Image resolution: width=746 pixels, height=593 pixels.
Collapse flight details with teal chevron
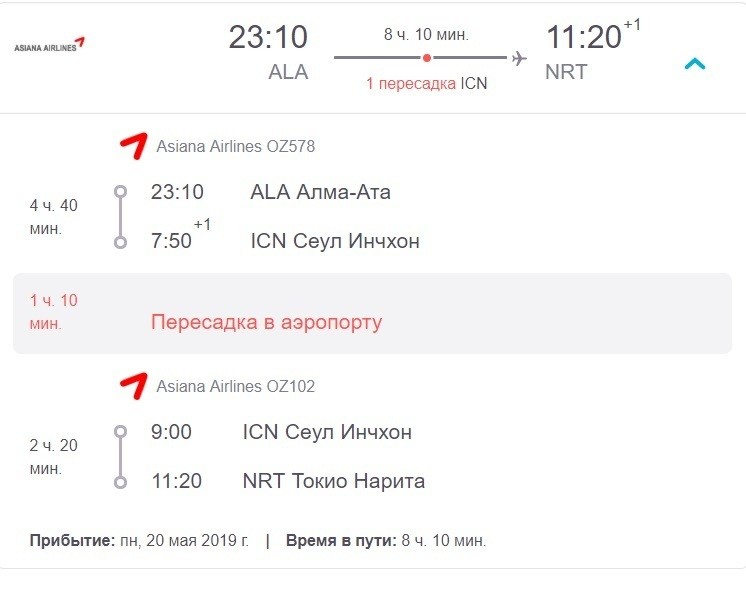[695, 64]
